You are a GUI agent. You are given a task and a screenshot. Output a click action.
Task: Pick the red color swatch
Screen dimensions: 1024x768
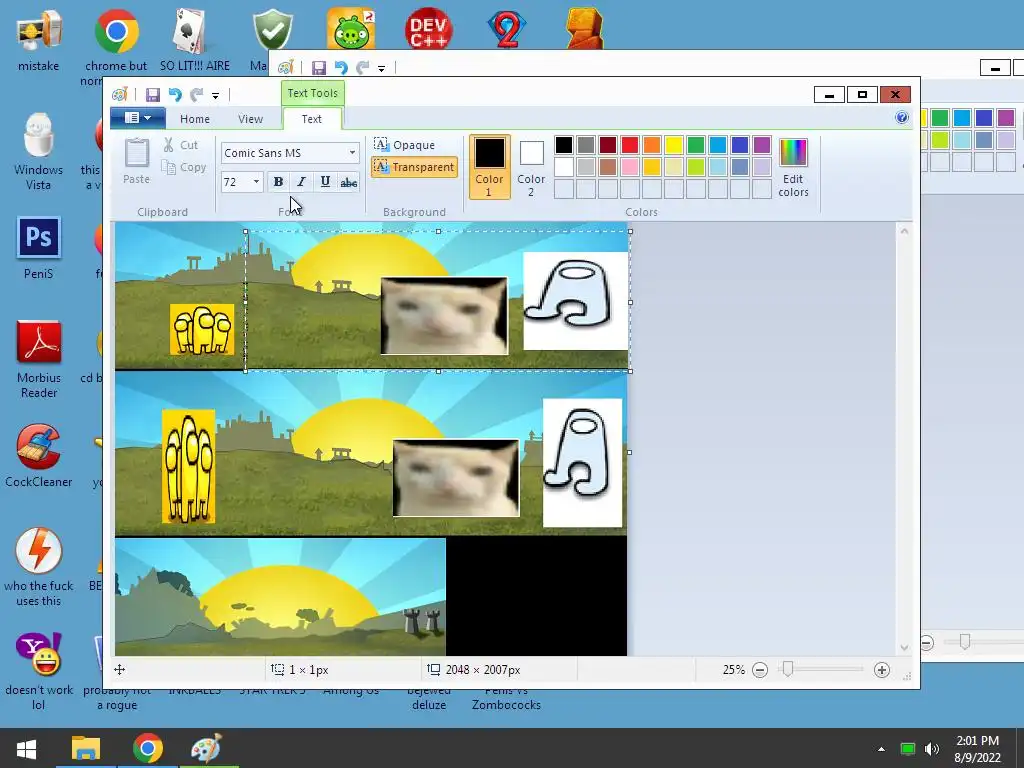pyautogui.click(x=630, y=145)
